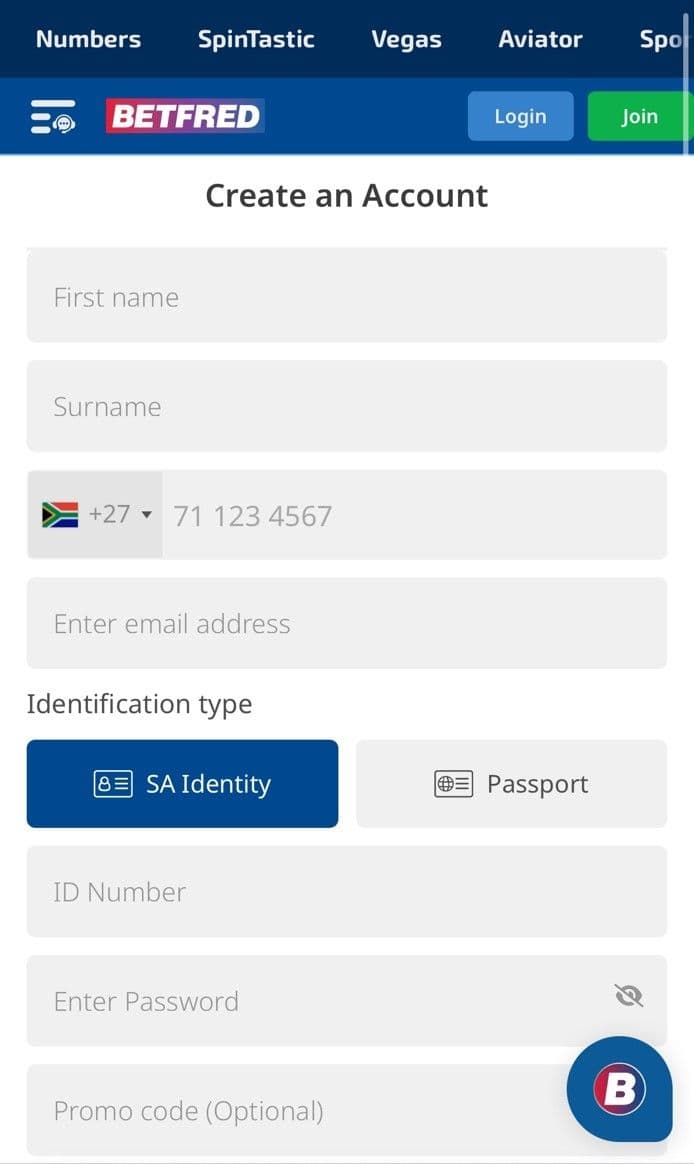Click the passport icon beside Passport label

point(453,784)
